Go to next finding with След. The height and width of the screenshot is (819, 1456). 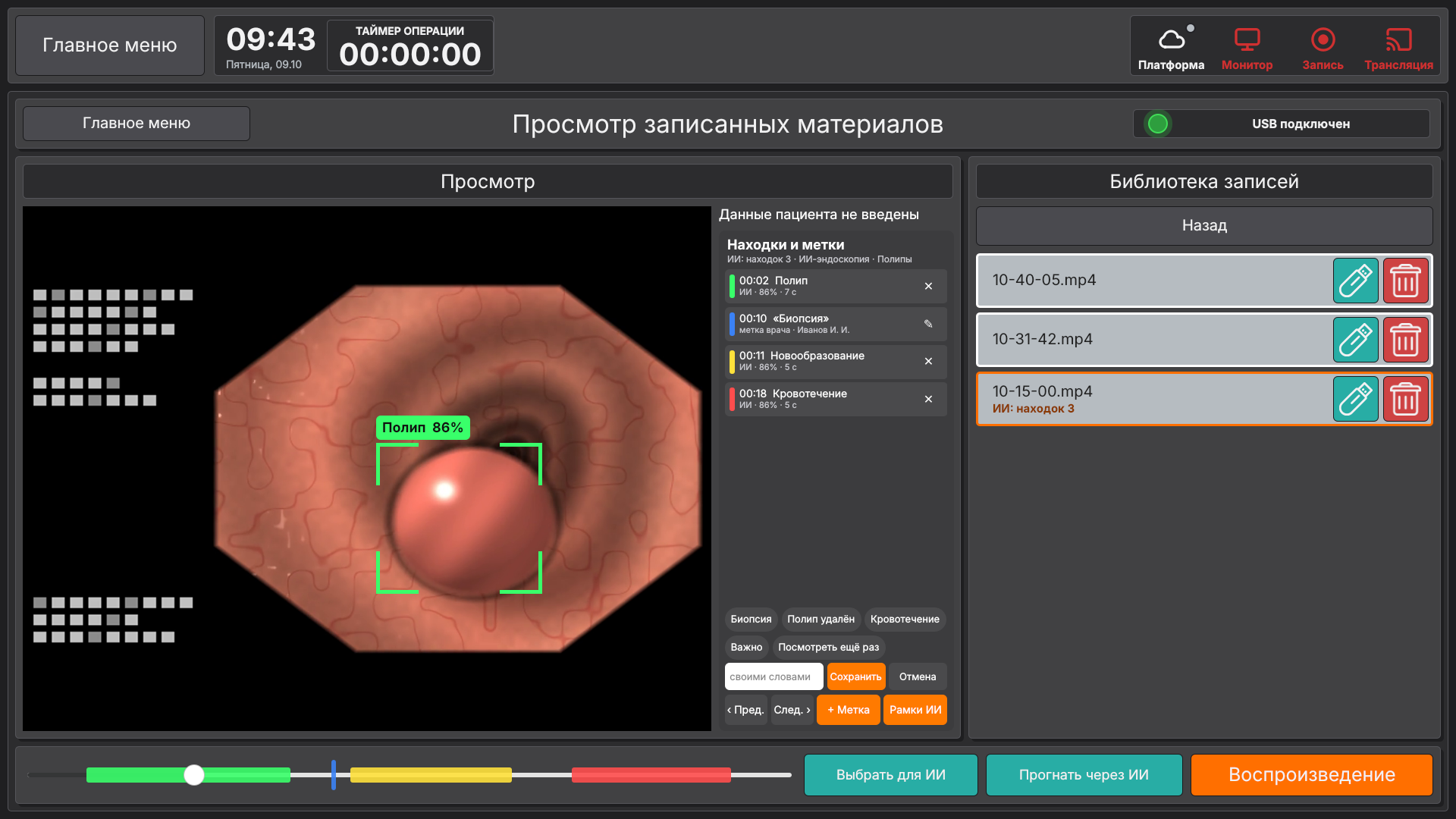[792, 710]
